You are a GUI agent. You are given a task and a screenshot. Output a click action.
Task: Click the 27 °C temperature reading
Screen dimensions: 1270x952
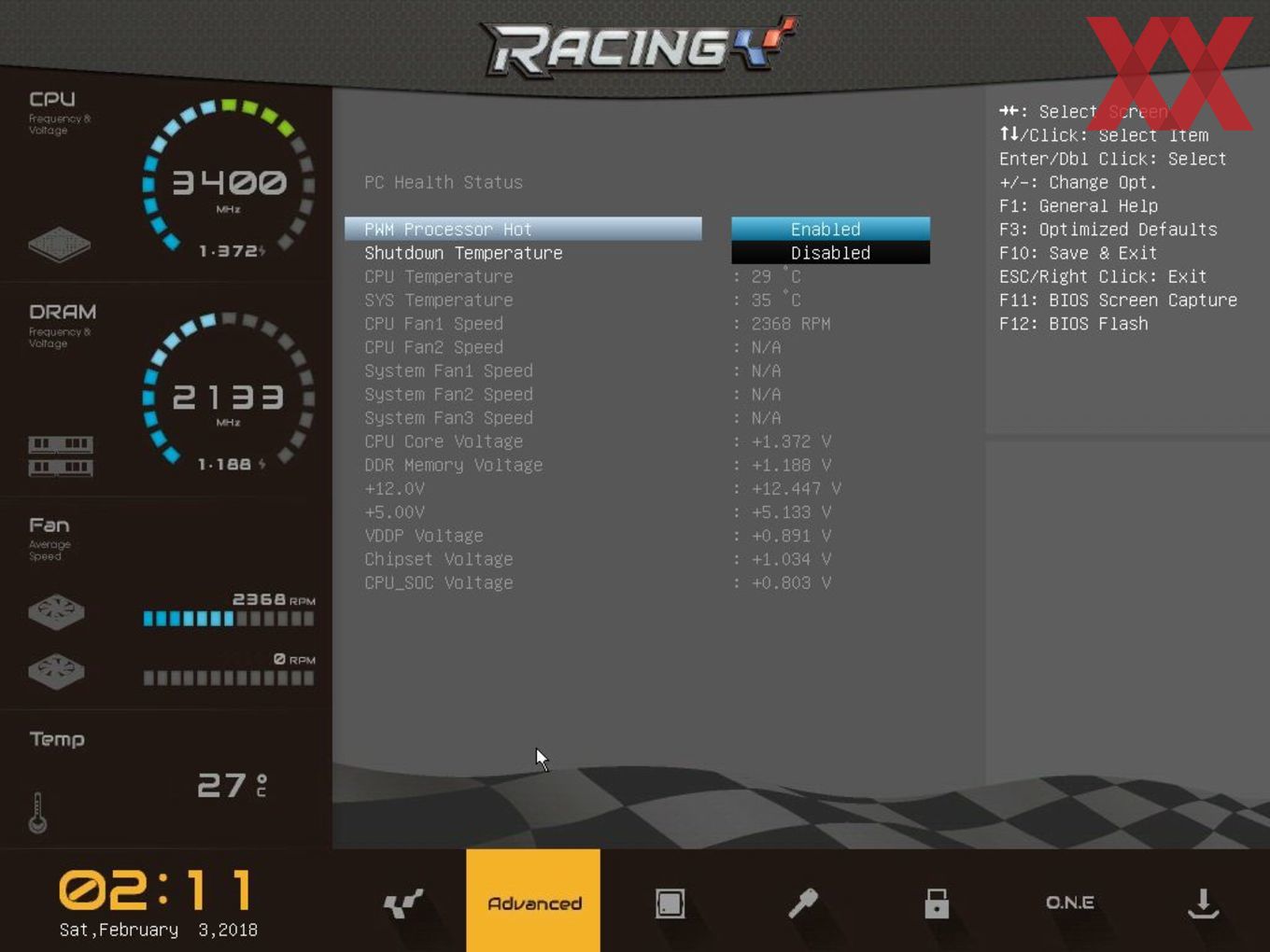(232, 785)
